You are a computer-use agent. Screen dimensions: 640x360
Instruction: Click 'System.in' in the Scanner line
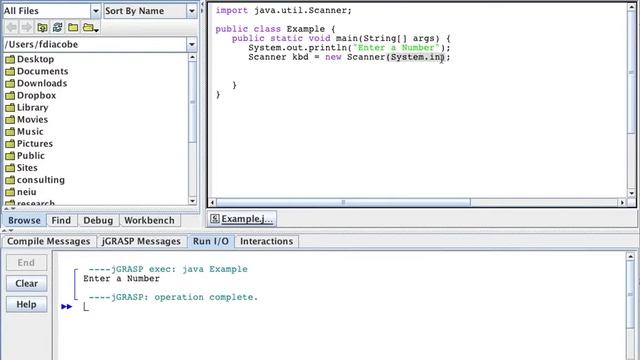pyautogui.click(x=417, y=57)
